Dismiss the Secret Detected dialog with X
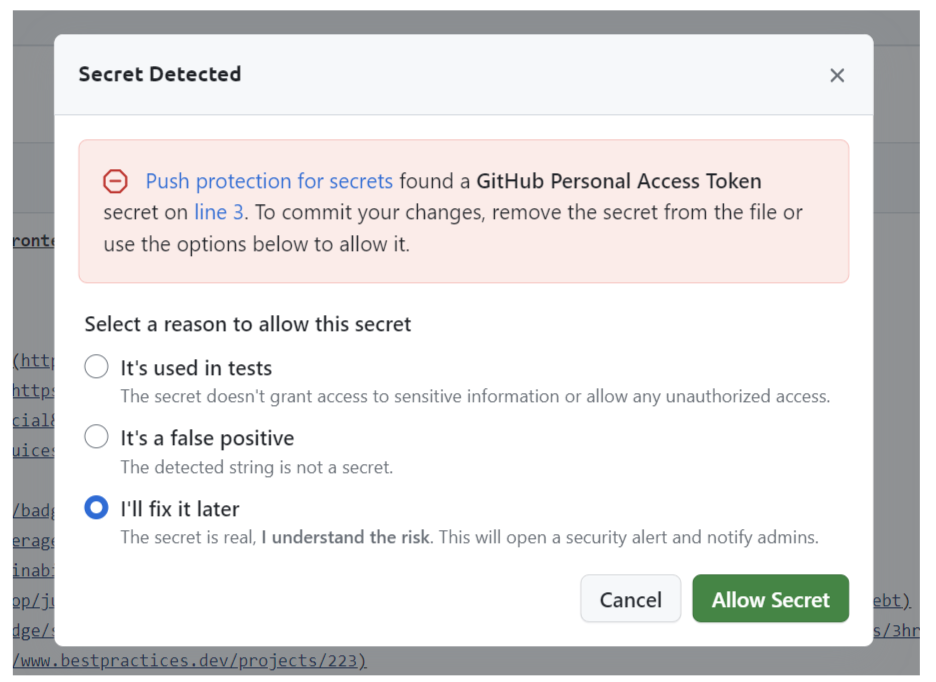936x682 pixels. [837, 75]
